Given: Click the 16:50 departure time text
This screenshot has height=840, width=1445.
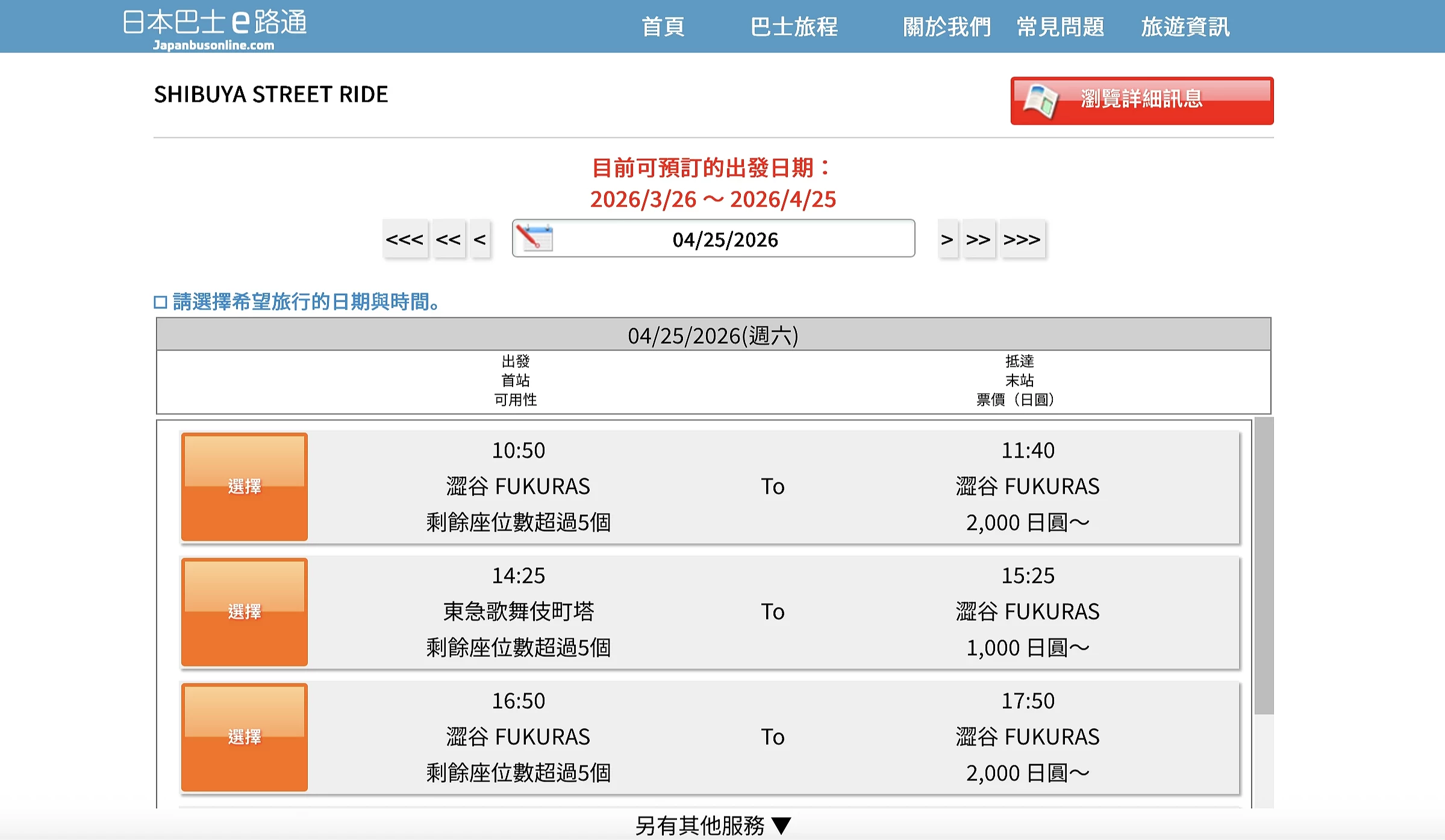Looking at the screenshot, I should point(518,701).
